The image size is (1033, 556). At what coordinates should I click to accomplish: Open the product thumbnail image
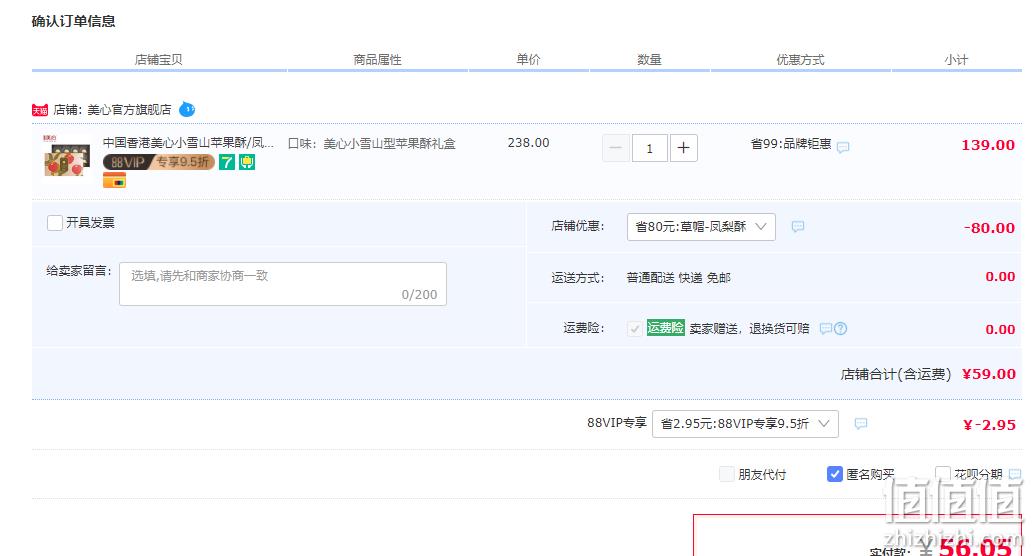point(67,156)
